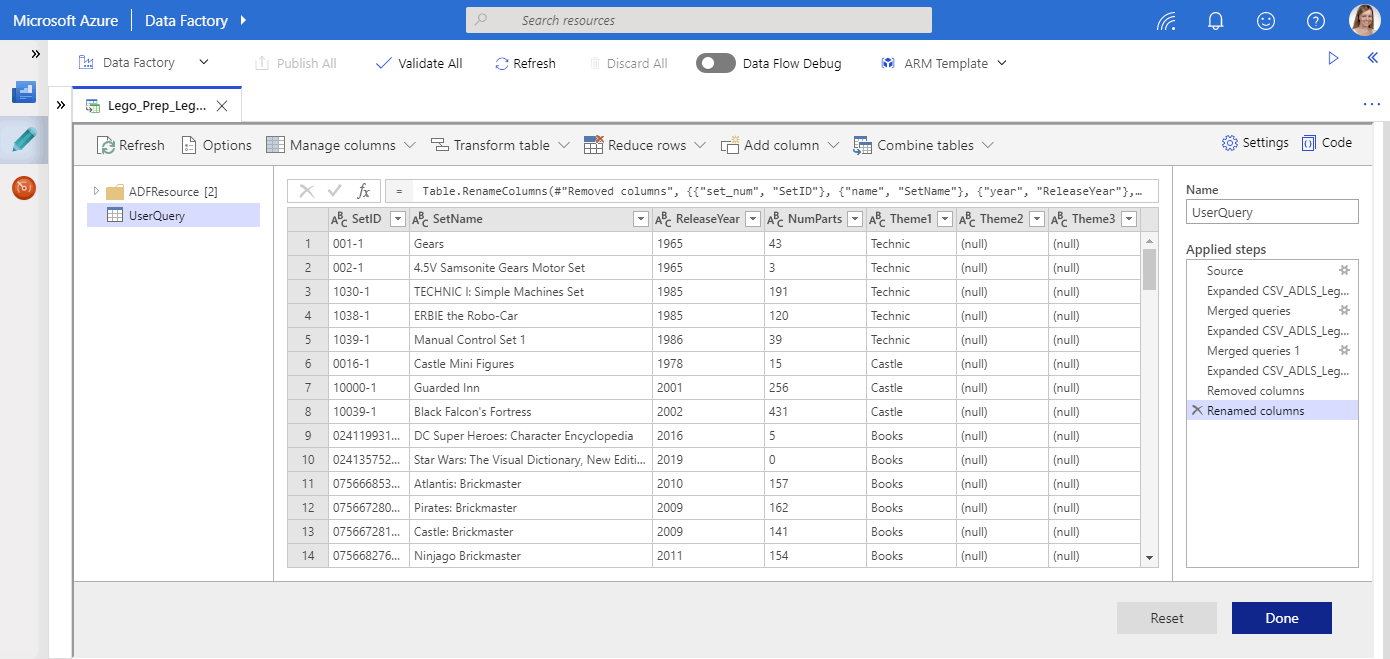Toggle Data Flow Debug switch

(x=716, y=63)
